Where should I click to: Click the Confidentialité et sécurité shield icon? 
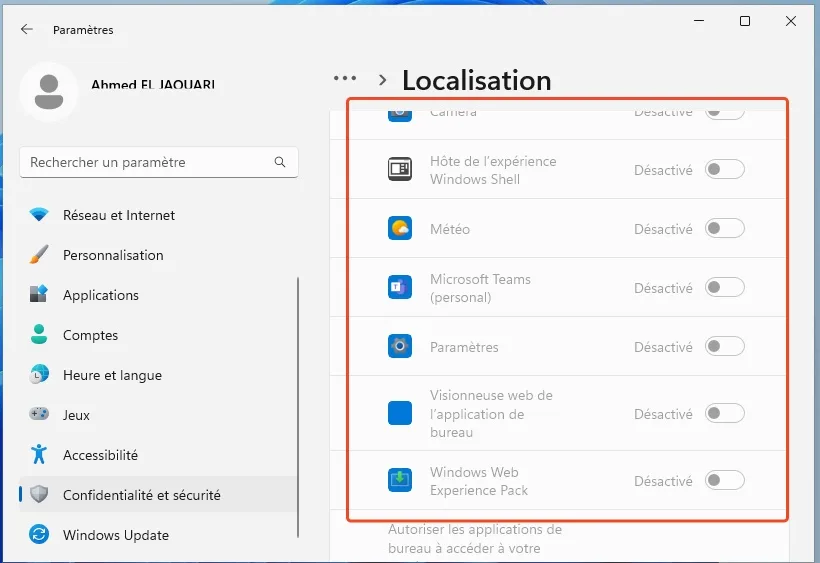coord(39,494)
